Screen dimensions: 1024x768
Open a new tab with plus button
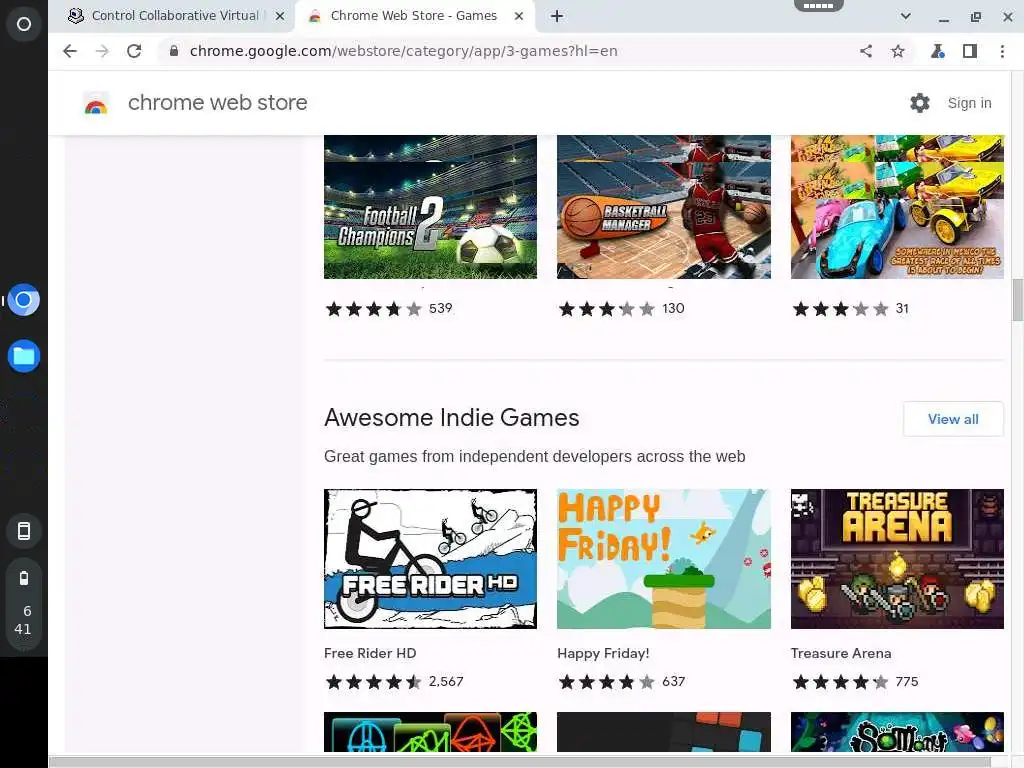[x=556, y=16]
